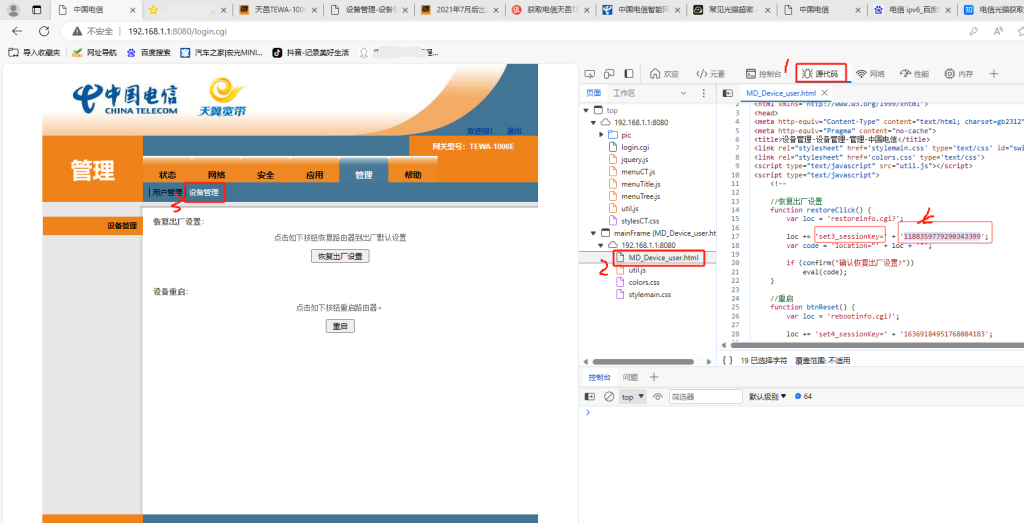Toggle device emulation icon in DevTools
This screenshot has width=1024, height=523.
pyautogui.click(x=609, y=74)
